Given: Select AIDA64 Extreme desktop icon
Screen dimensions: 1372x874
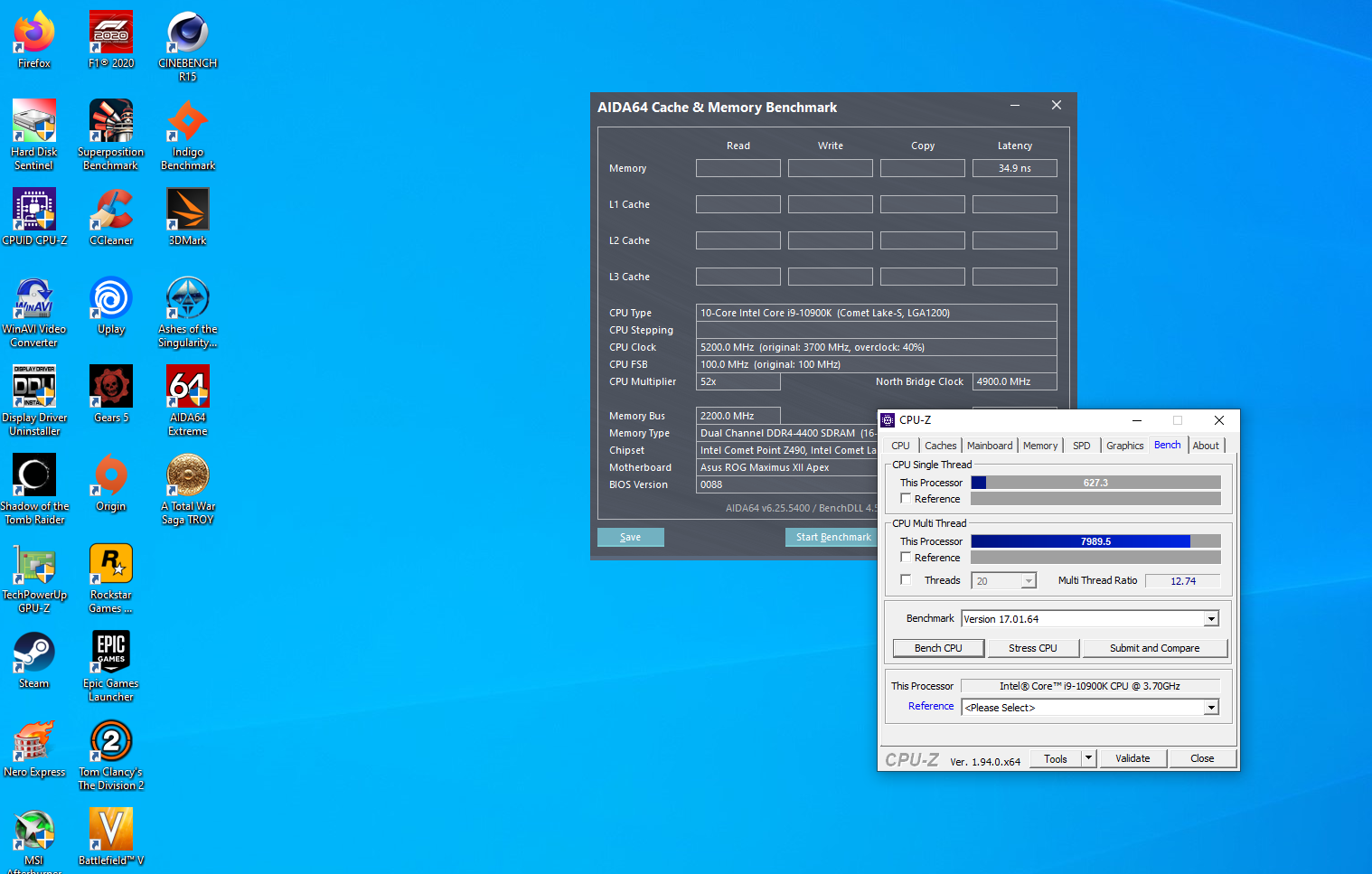Looking at the screenshot, I should tap(188, 400).
